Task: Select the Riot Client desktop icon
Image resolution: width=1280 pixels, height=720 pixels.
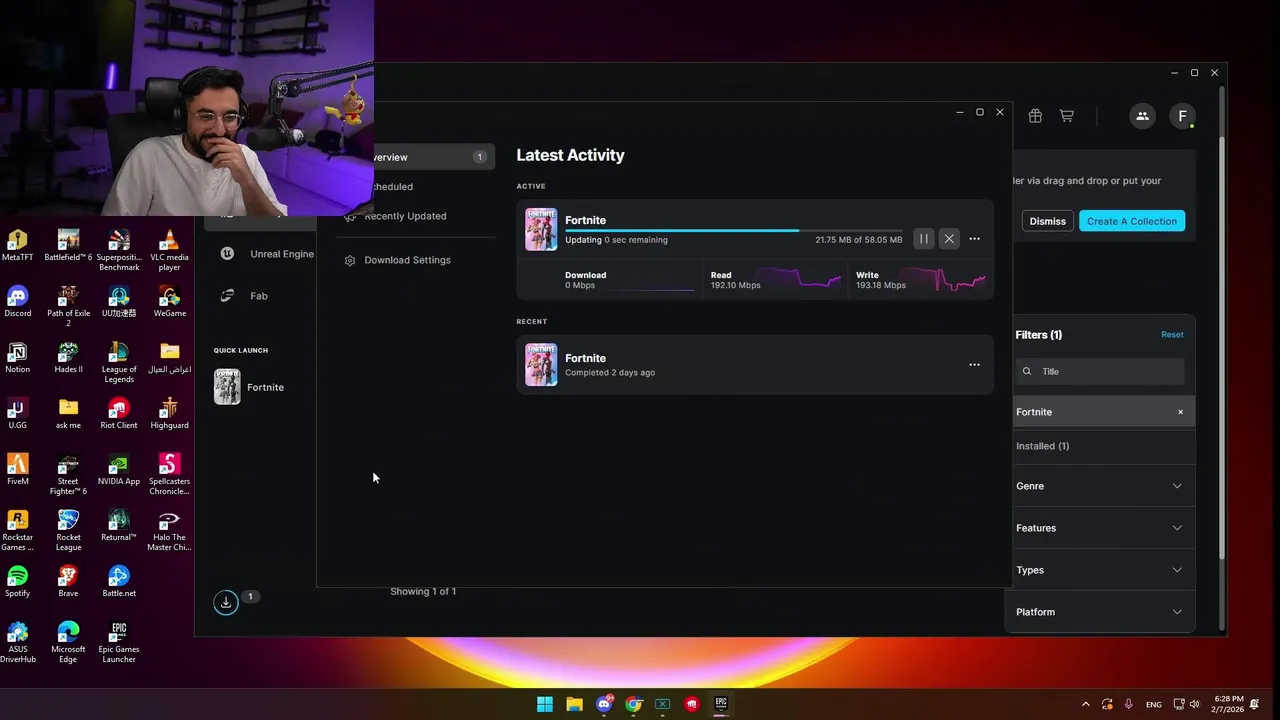Action: point(118,413)
